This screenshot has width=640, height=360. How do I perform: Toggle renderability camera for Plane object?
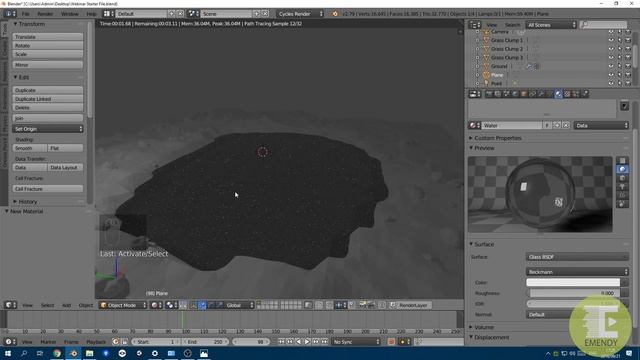pyautogui.click(x=628, y=75)
